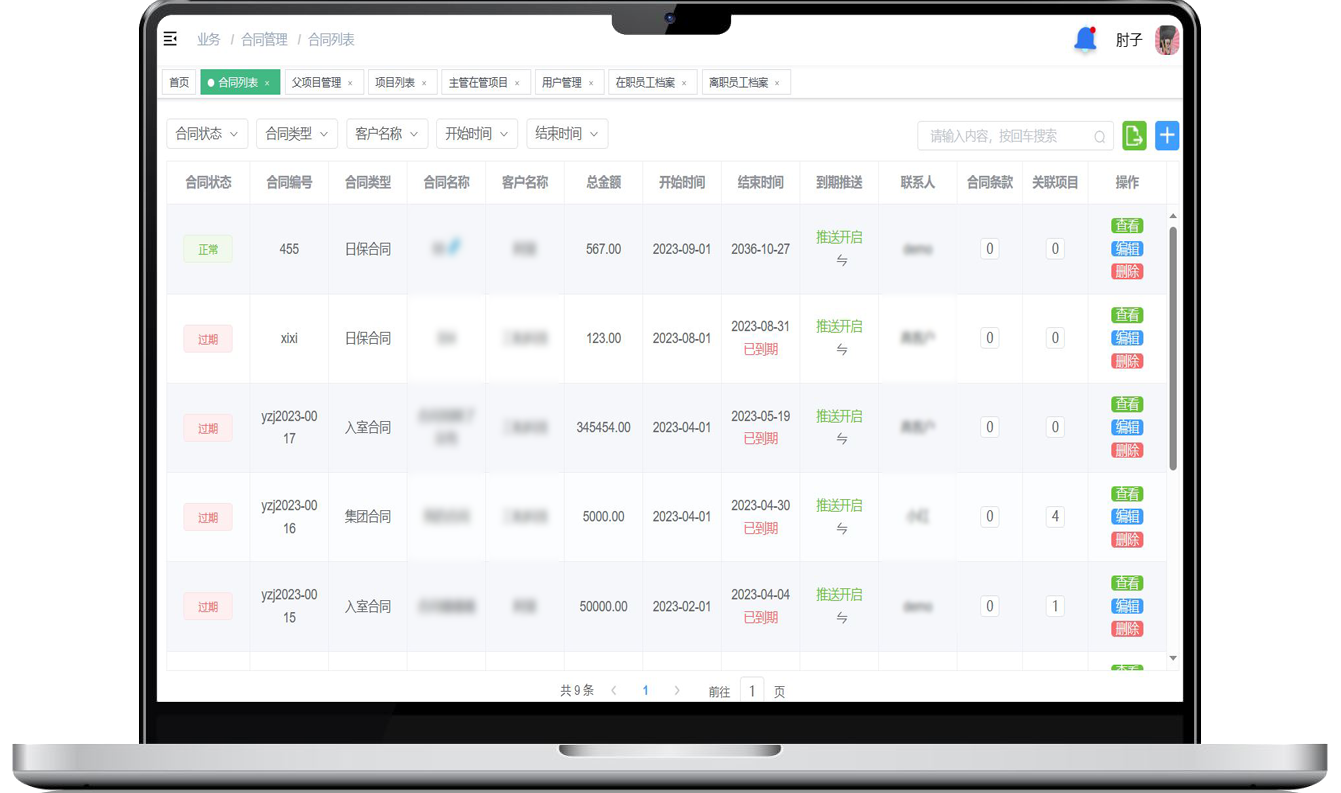This screenshot has height=793, width=1341.
Task: Close the 用户管理 tab via x icon
Action: [591, 83]
